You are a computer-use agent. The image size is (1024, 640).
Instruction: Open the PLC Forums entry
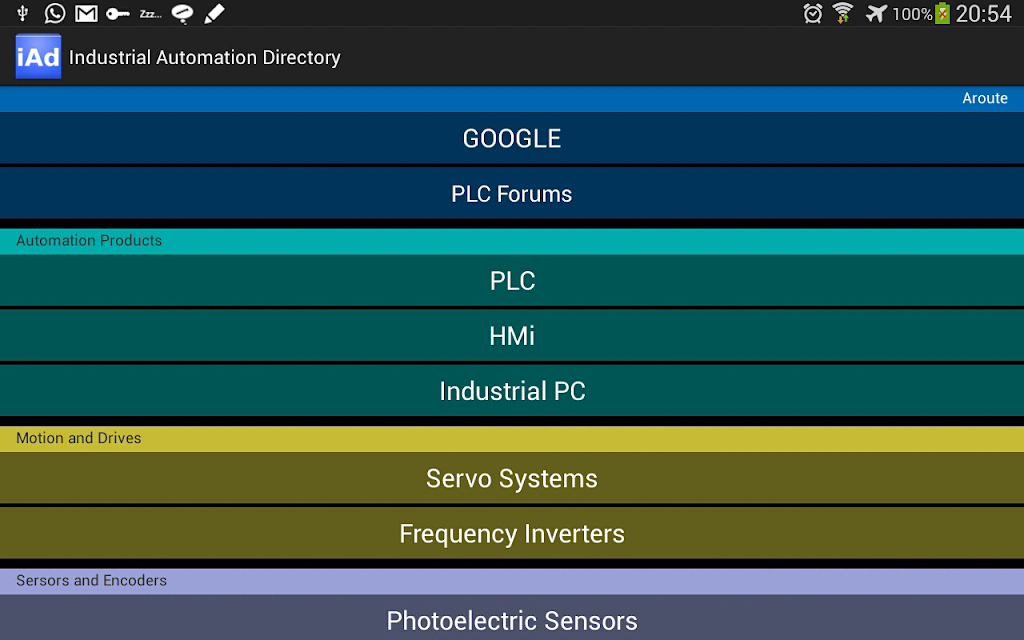(x=512, y=193)
